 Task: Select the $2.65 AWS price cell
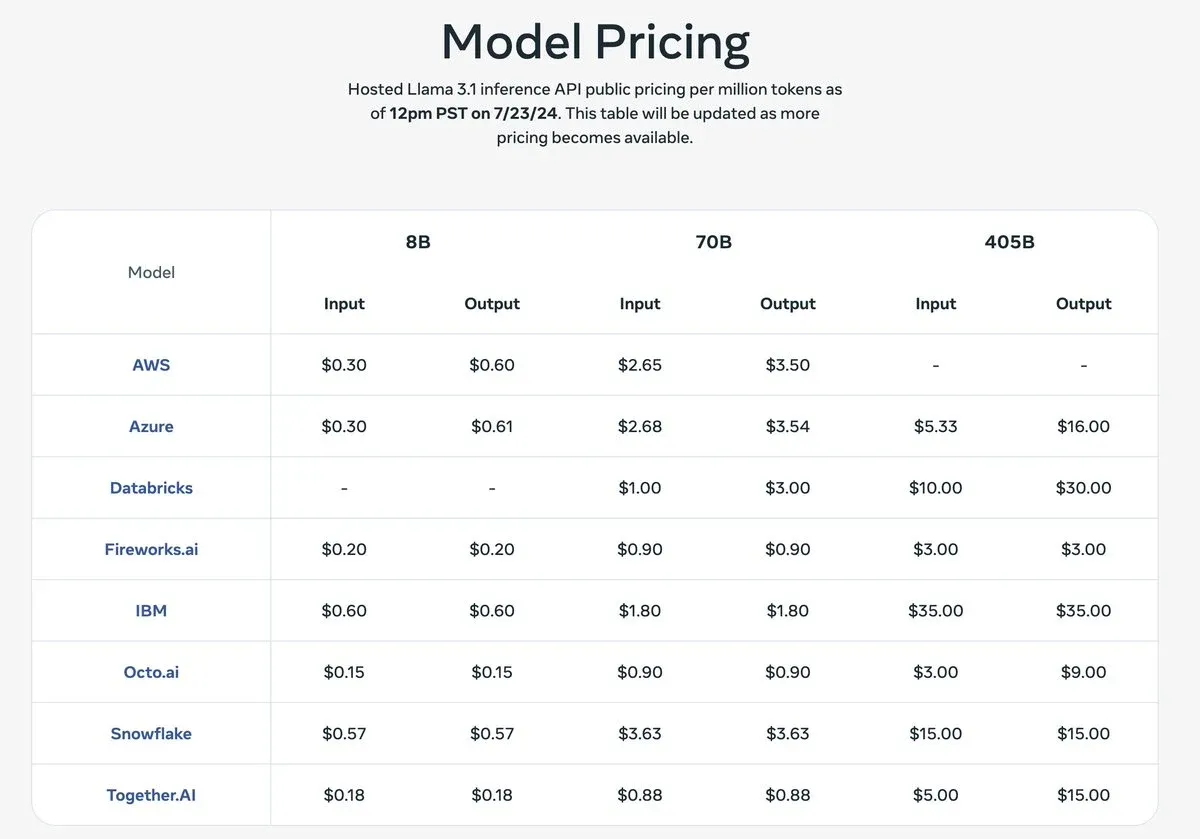point(640,365)
